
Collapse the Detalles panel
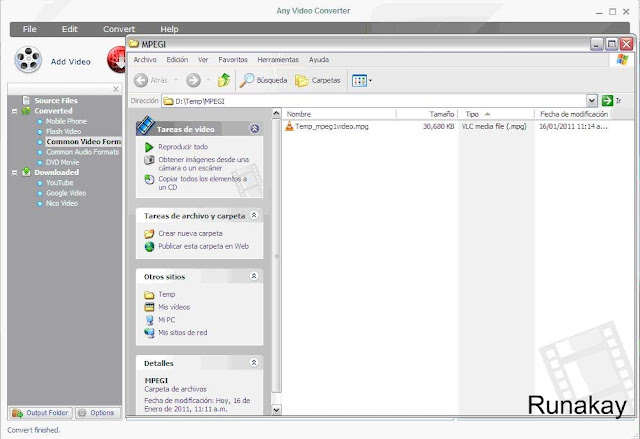(x=254, y=362)
